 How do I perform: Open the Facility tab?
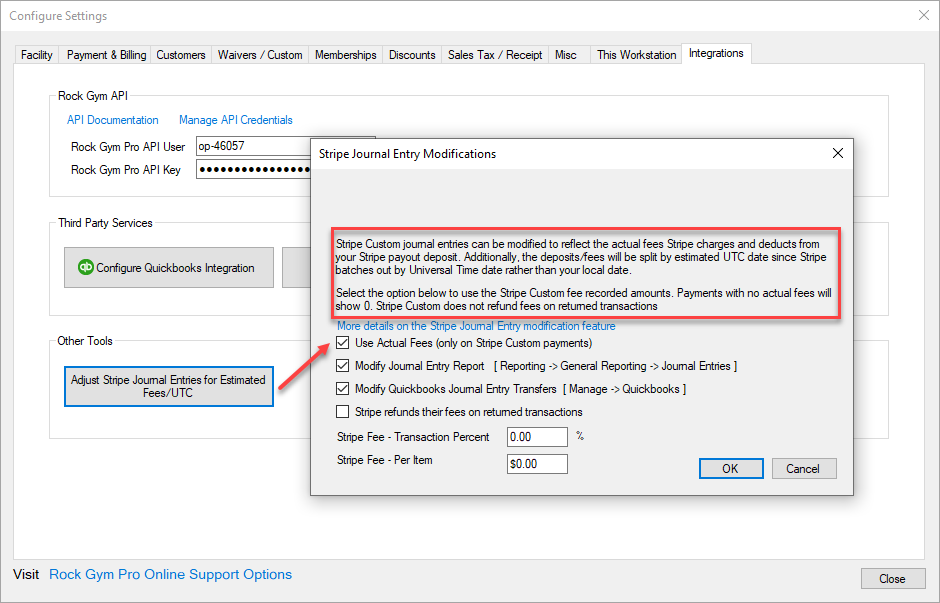coord(37,55)
